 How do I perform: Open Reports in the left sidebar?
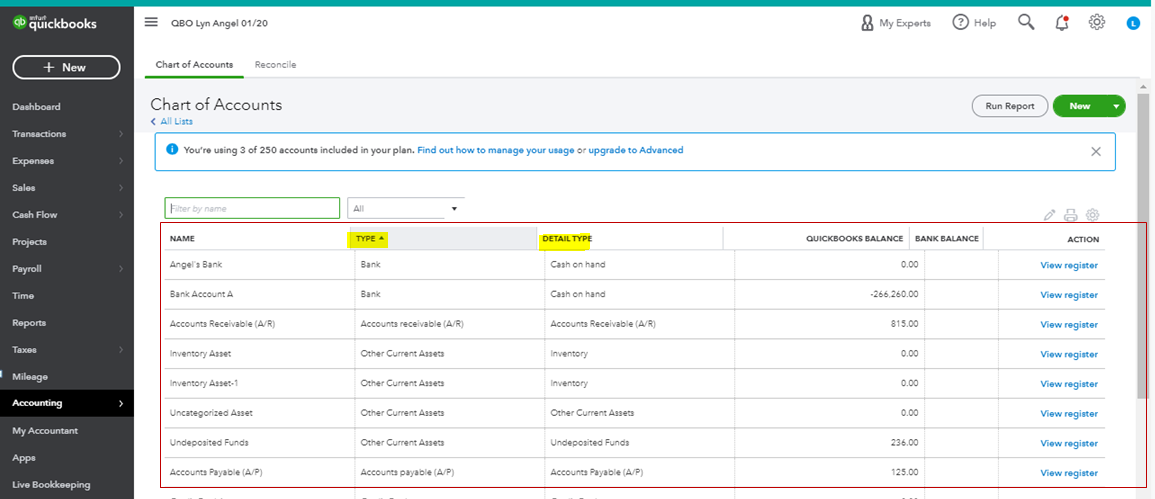pyautogui.click(x=29, y=322)
